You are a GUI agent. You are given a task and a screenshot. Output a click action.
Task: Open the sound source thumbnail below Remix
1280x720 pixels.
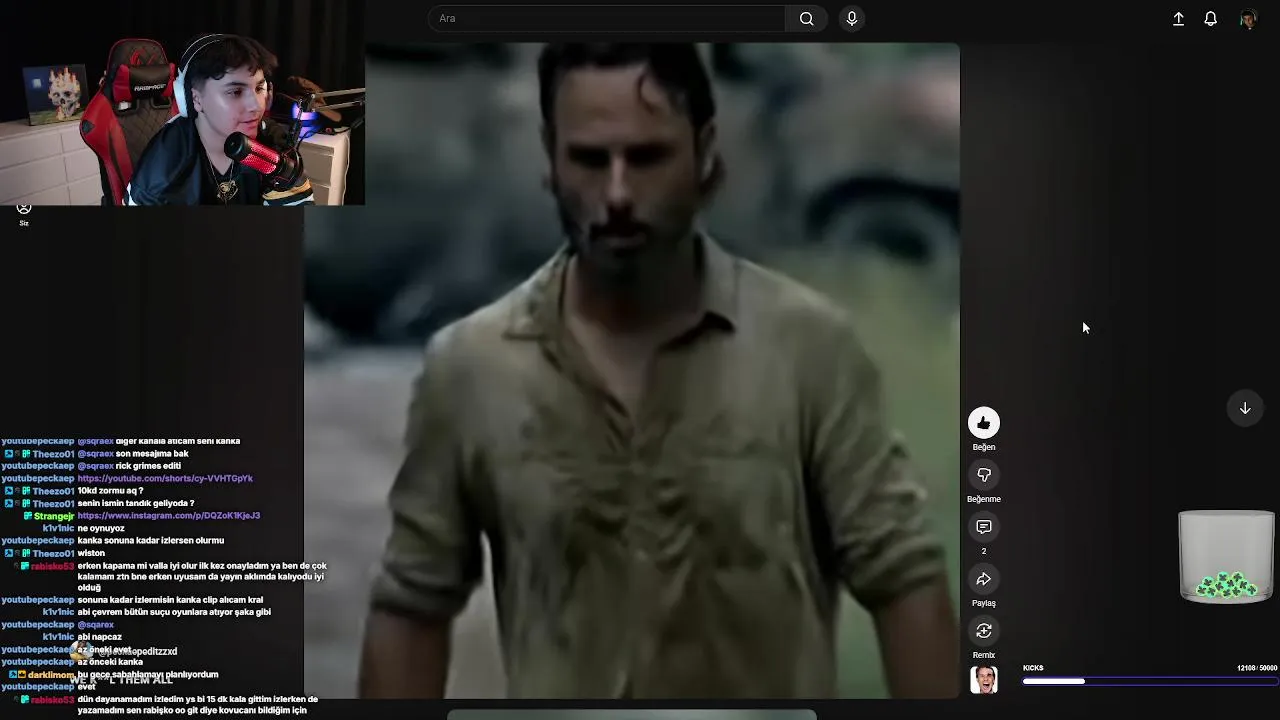[x=984, y=680]
